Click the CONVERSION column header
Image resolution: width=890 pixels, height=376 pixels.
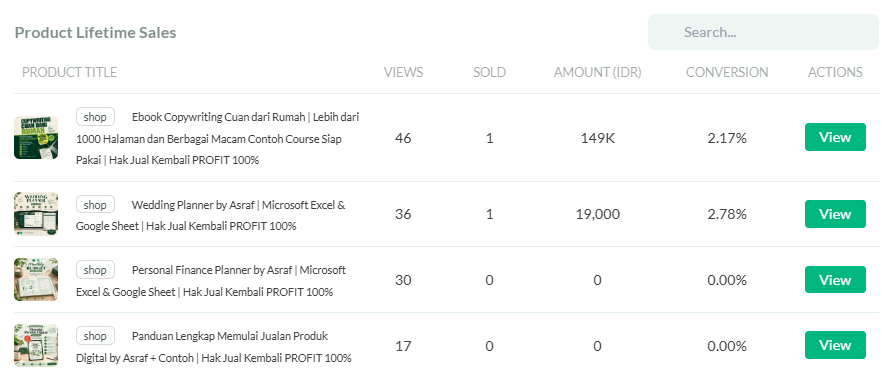tap(727, 72)
